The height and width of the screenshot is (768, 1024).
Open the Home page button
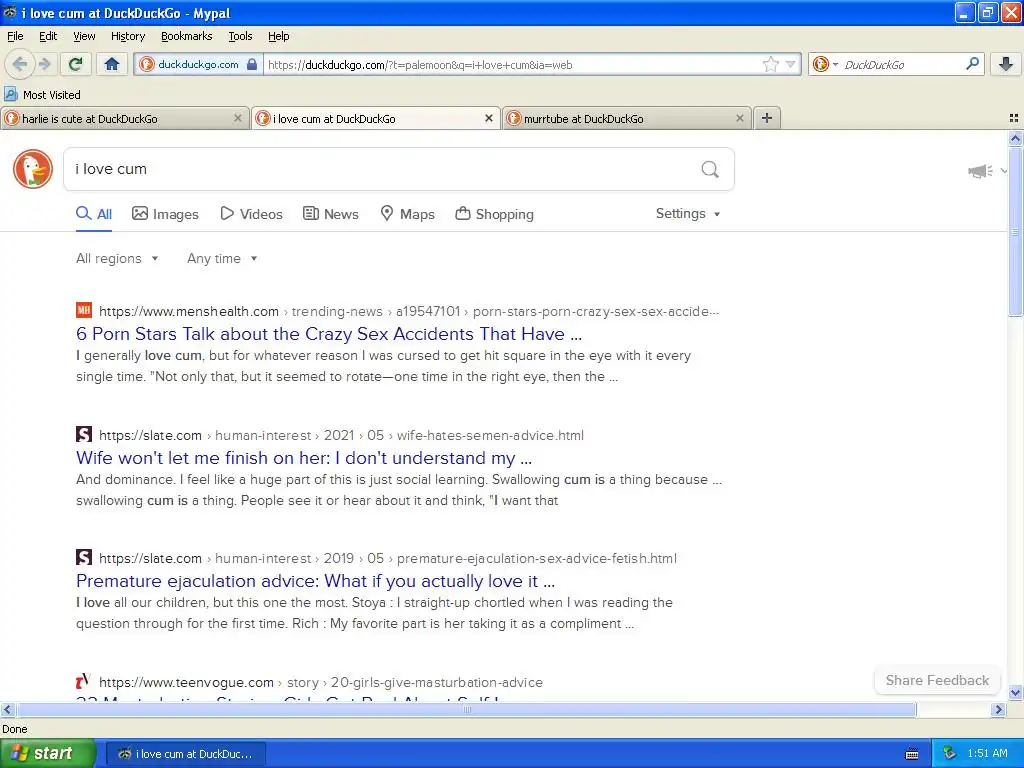112,64
